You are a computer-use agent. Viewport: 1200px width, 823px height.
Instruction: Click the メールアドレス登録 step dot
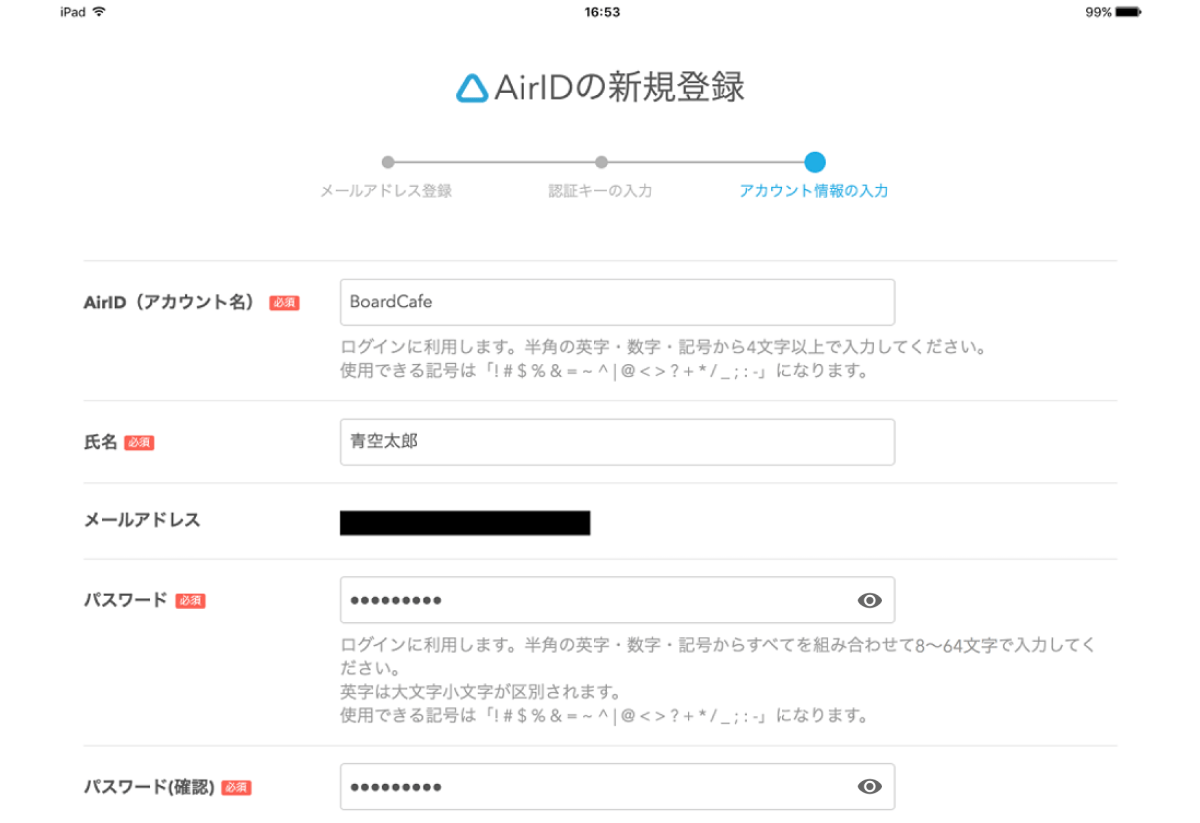tap(388, 162)
